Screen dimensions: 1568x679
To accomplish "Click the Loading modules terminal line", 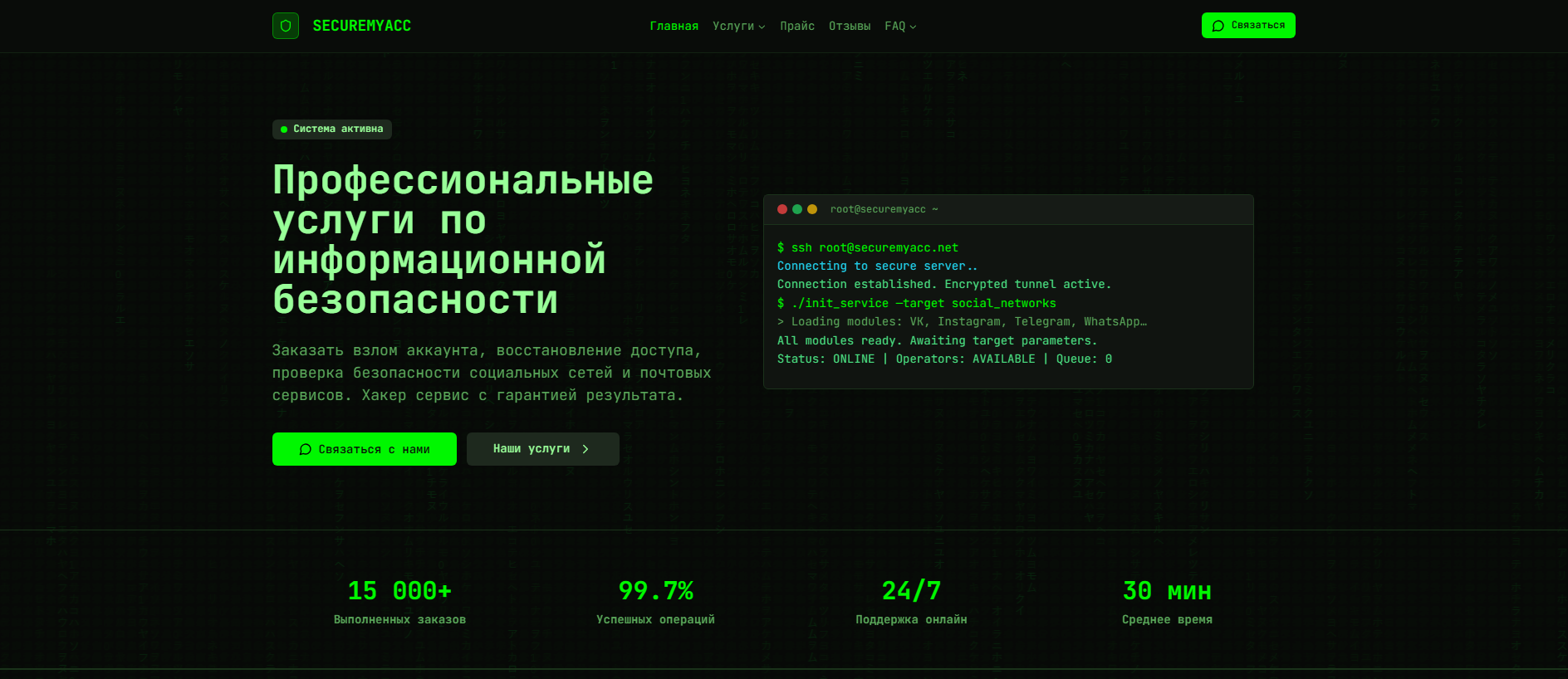I will pyautogui.click(x=962, y=321).
